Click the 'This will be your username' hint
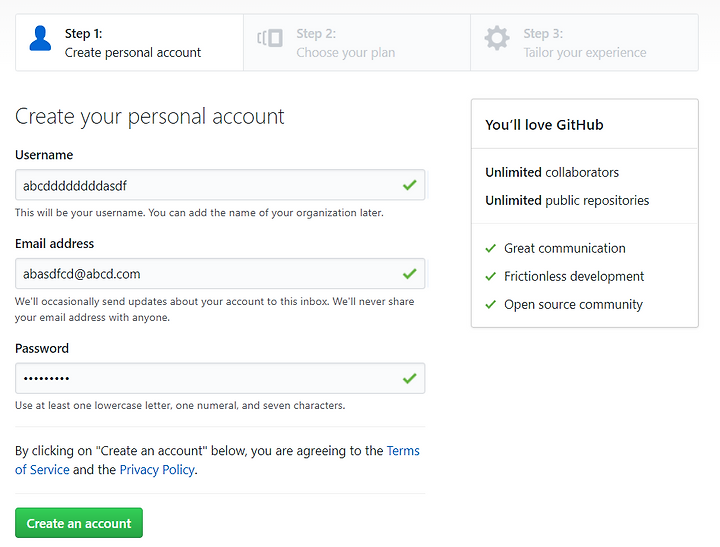The height and width of the screenshot is (547, 720). pyautogui.click(x=199, y=213)
